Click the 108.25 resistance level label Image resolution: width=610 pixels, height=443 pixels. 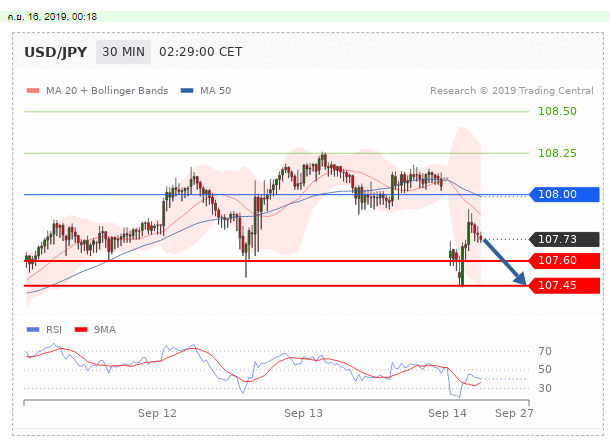tap(557, 153)
